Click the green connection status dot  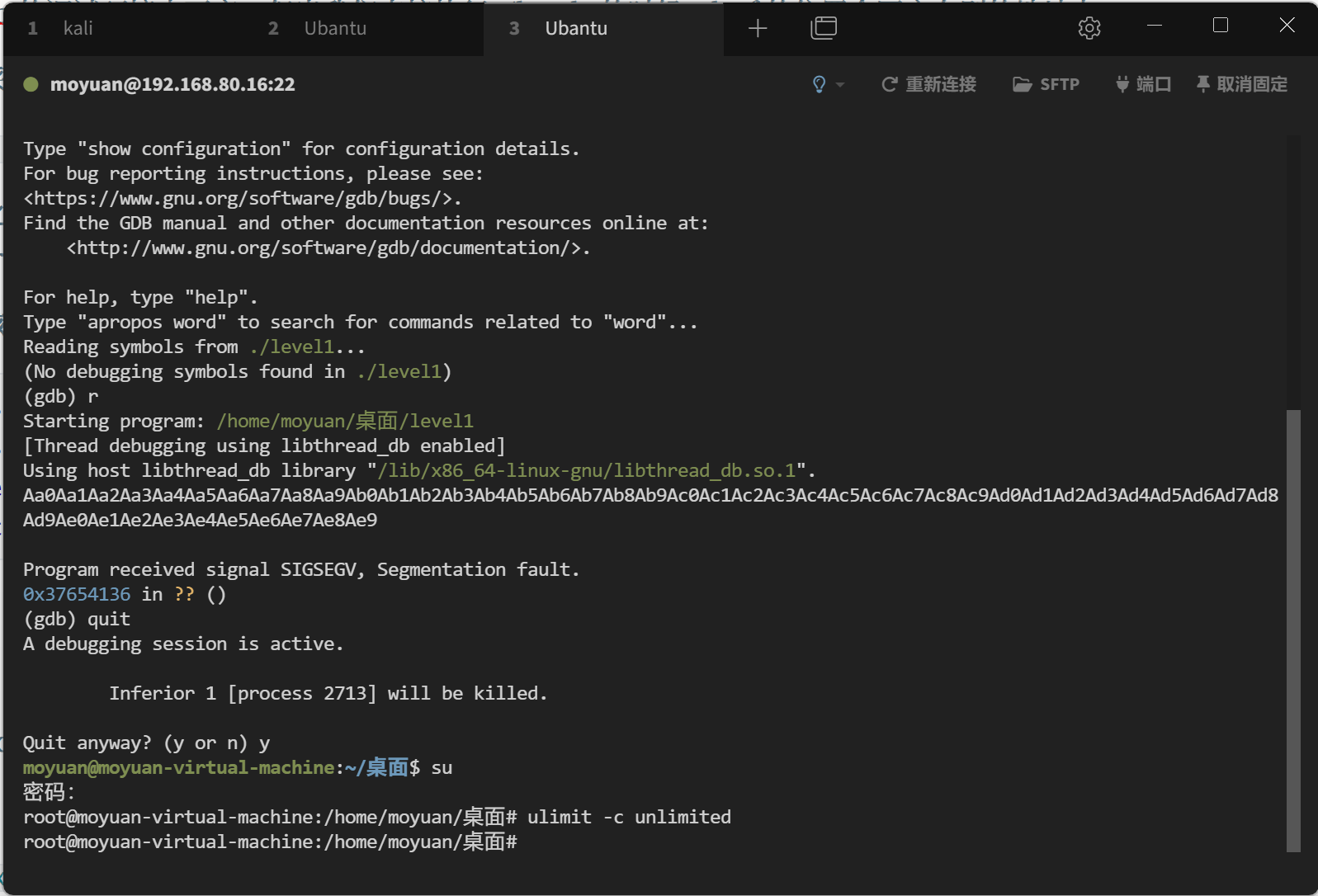[x=31, y=84]
